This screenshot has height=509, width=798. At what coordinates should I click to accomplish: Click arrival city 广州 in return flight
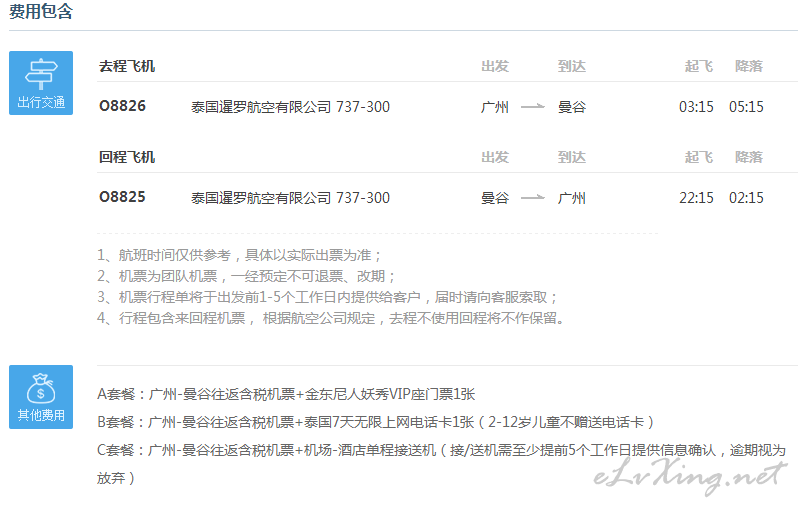click(572, 198)
